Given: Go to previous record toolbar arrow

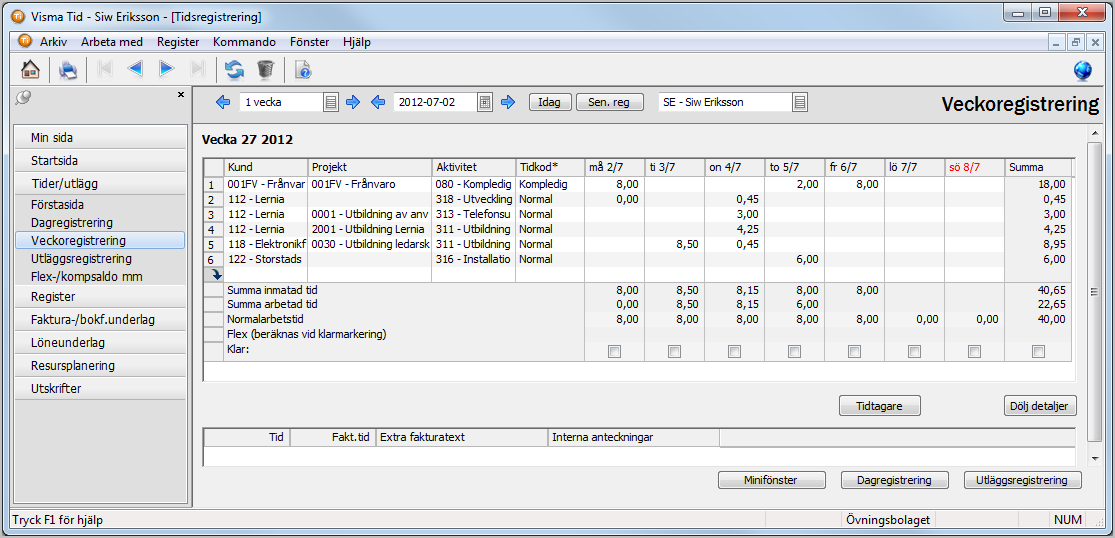Looking at the screenshot, I should coord(135,69).
